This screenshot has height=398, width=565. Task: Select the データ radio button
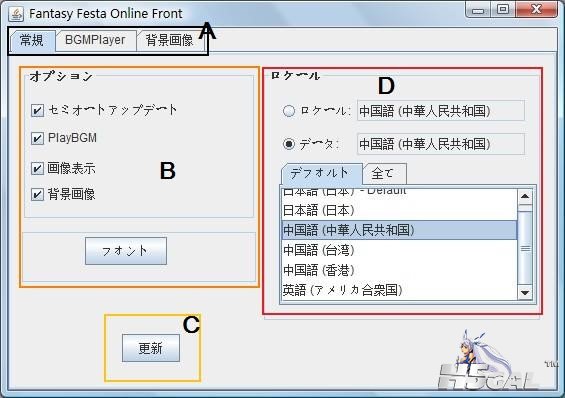(x=289, y=144)
